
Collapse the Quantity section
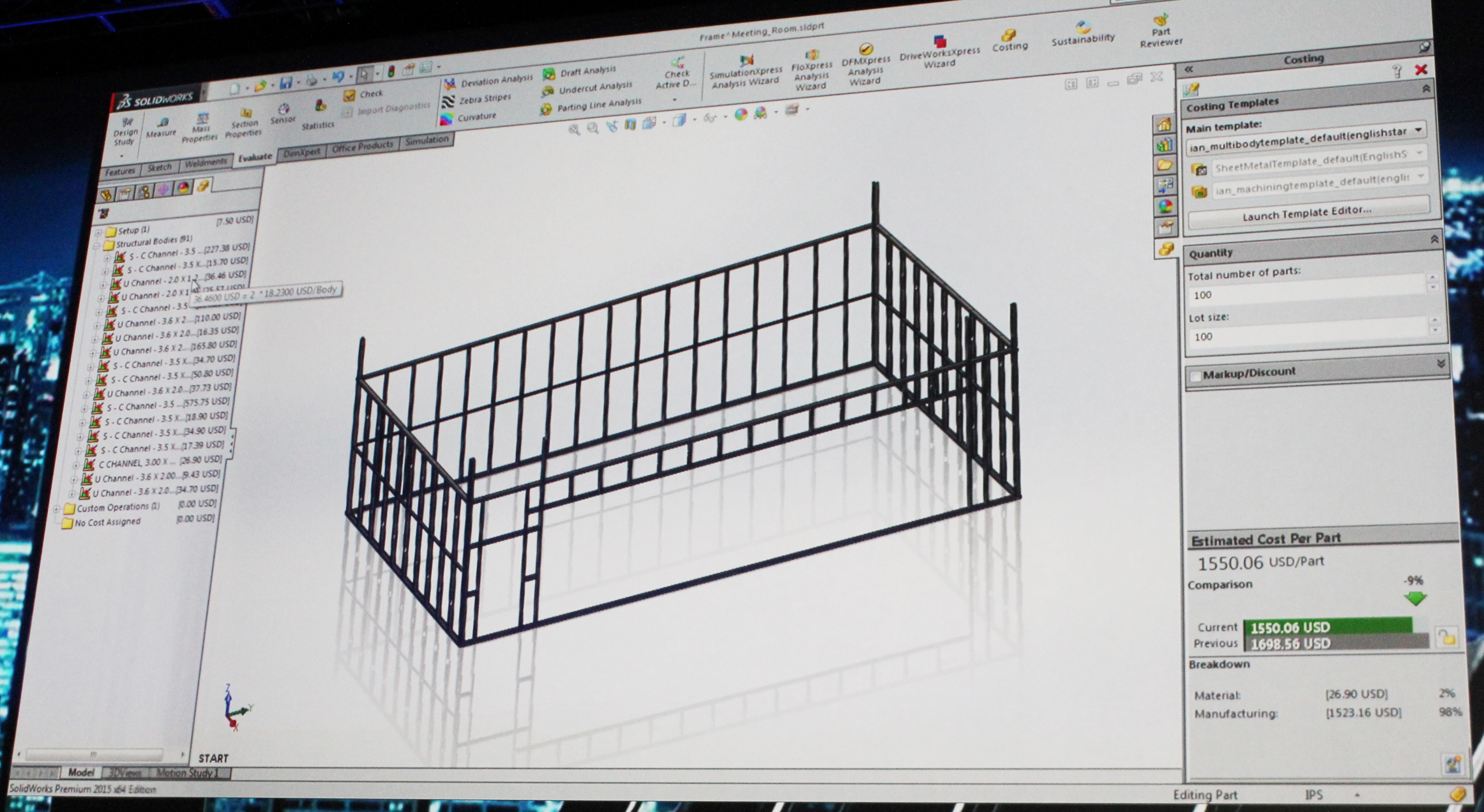(1435, 240)
